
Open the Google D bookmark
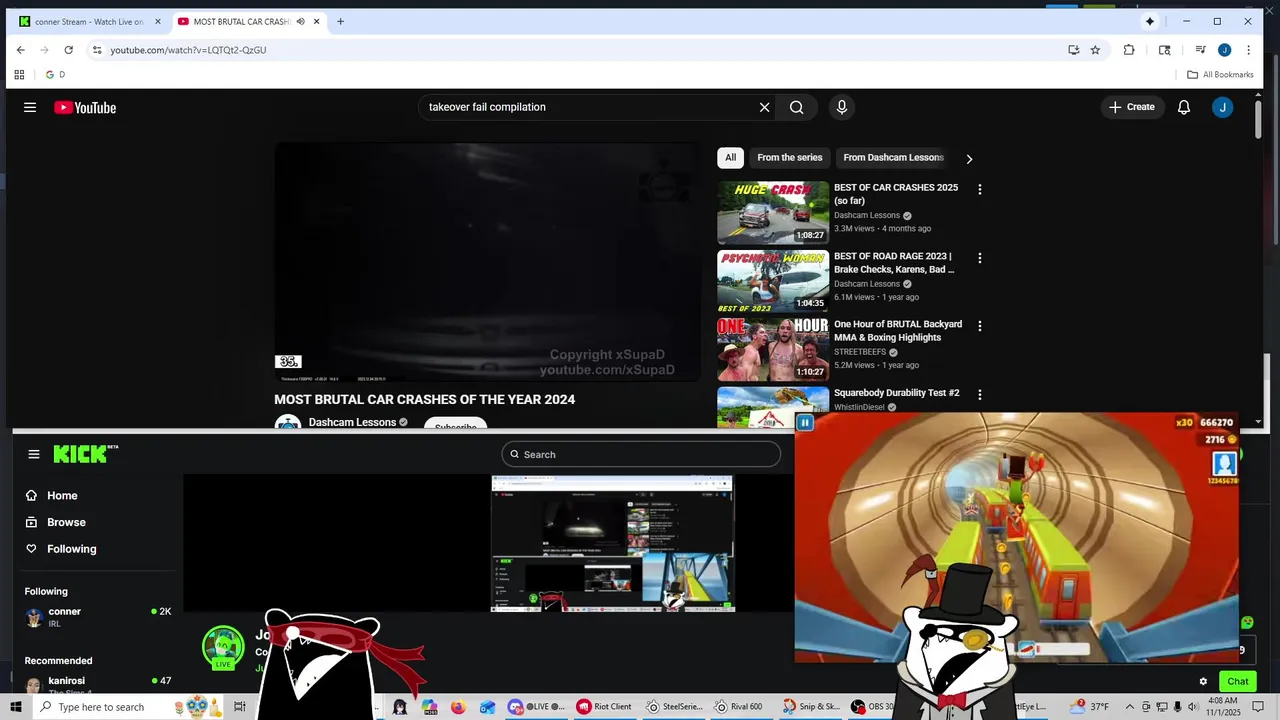[x=56, y=74]
